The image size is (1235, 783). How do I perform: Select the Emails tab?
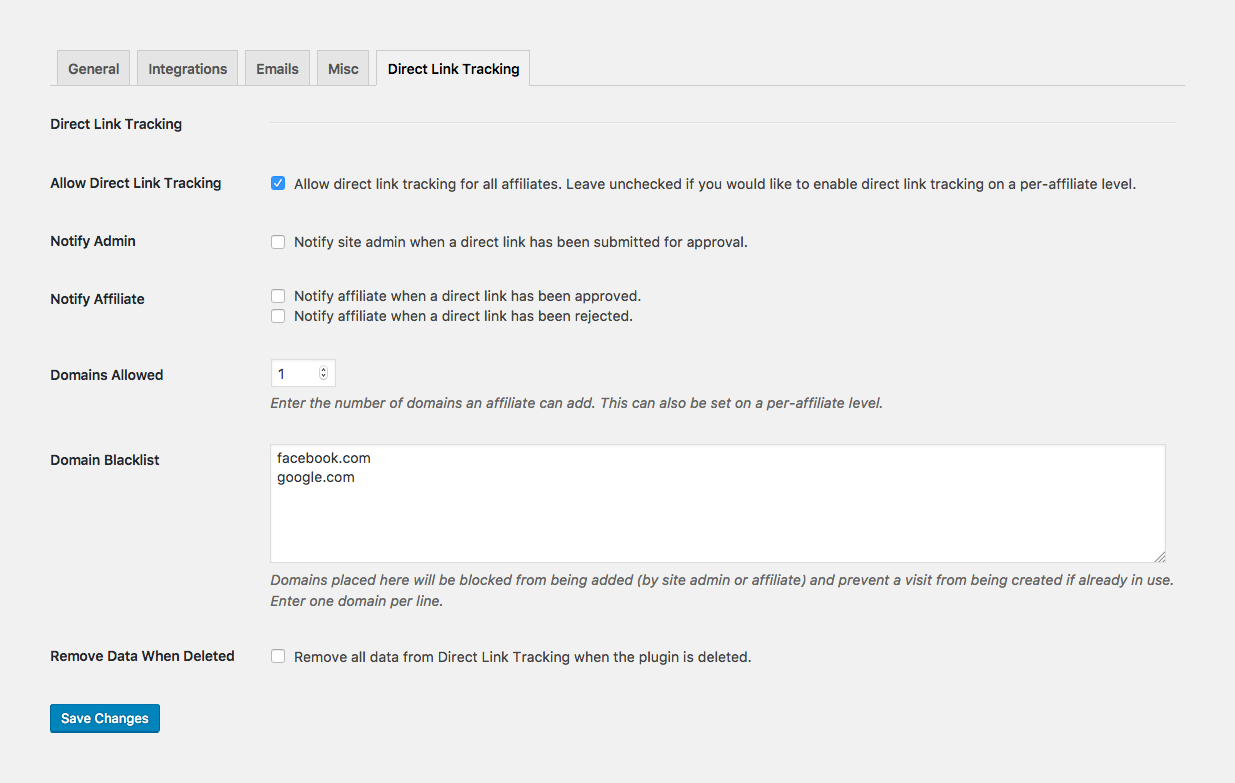(x=277, y=68)
